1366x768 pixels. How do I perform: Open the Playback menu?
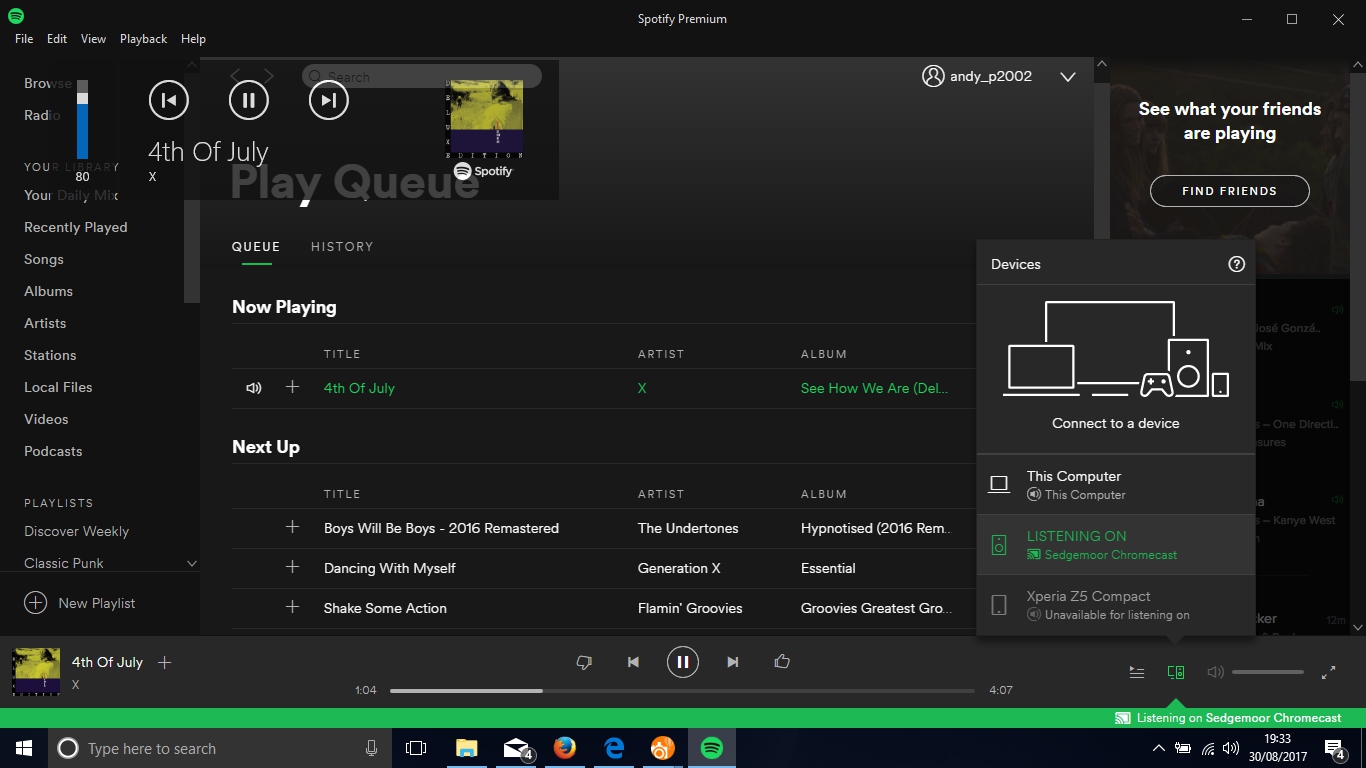click(143, 38)
